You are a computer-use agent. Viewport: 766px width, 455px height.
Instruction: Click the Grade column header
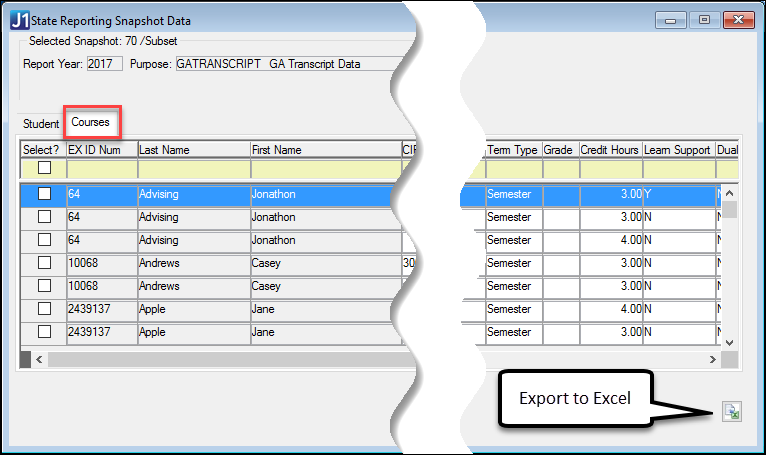point(561,150)
